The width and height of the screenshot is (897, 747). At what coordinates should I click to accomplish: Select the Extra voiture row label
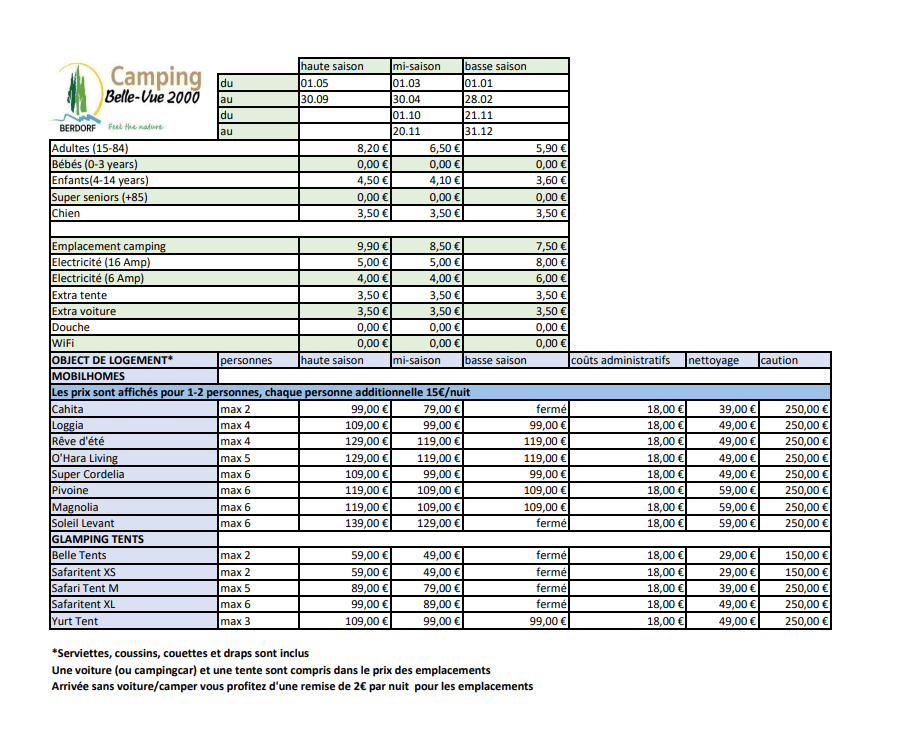[x=84, y=311]
